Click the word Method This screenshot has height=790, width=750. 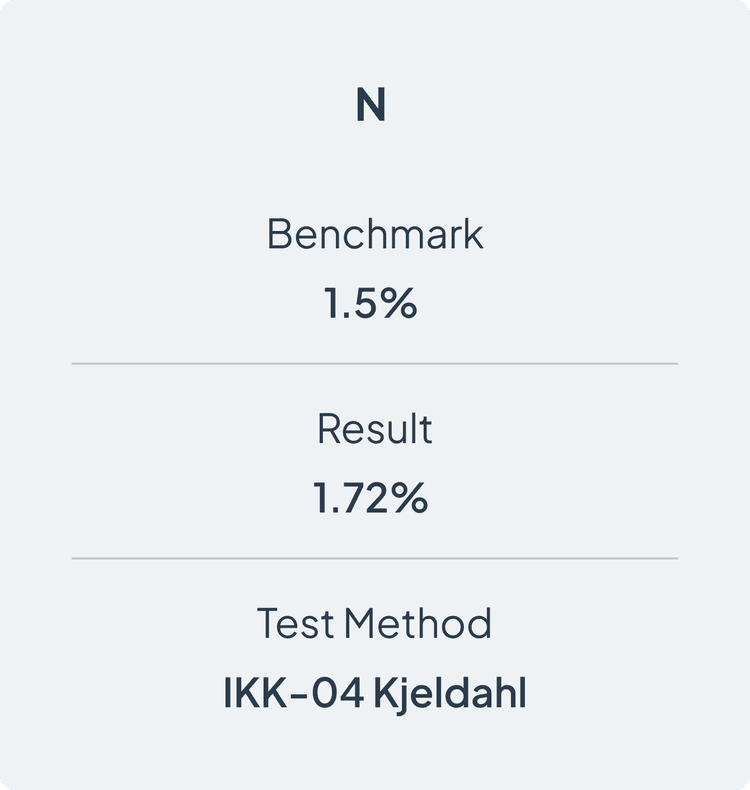[418, 624]
